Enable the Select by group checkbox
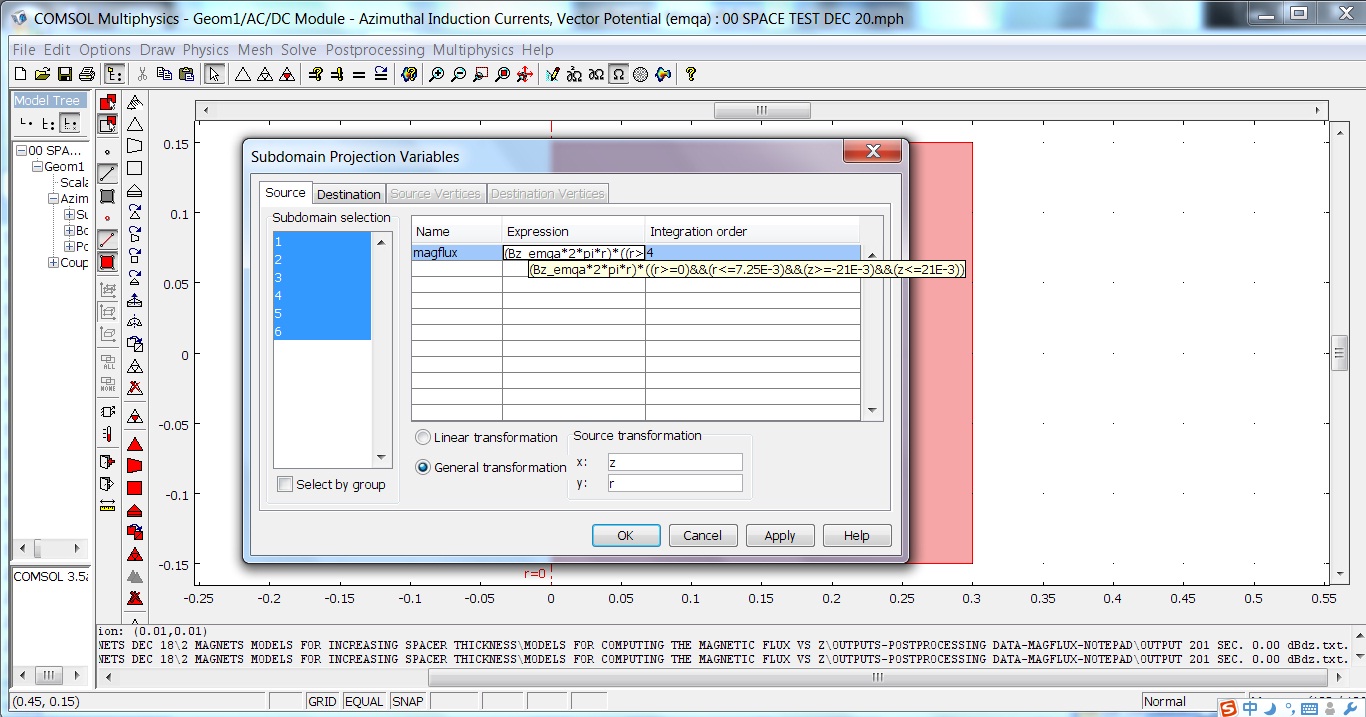This screenshot has height=717, width=1366. 285,485
